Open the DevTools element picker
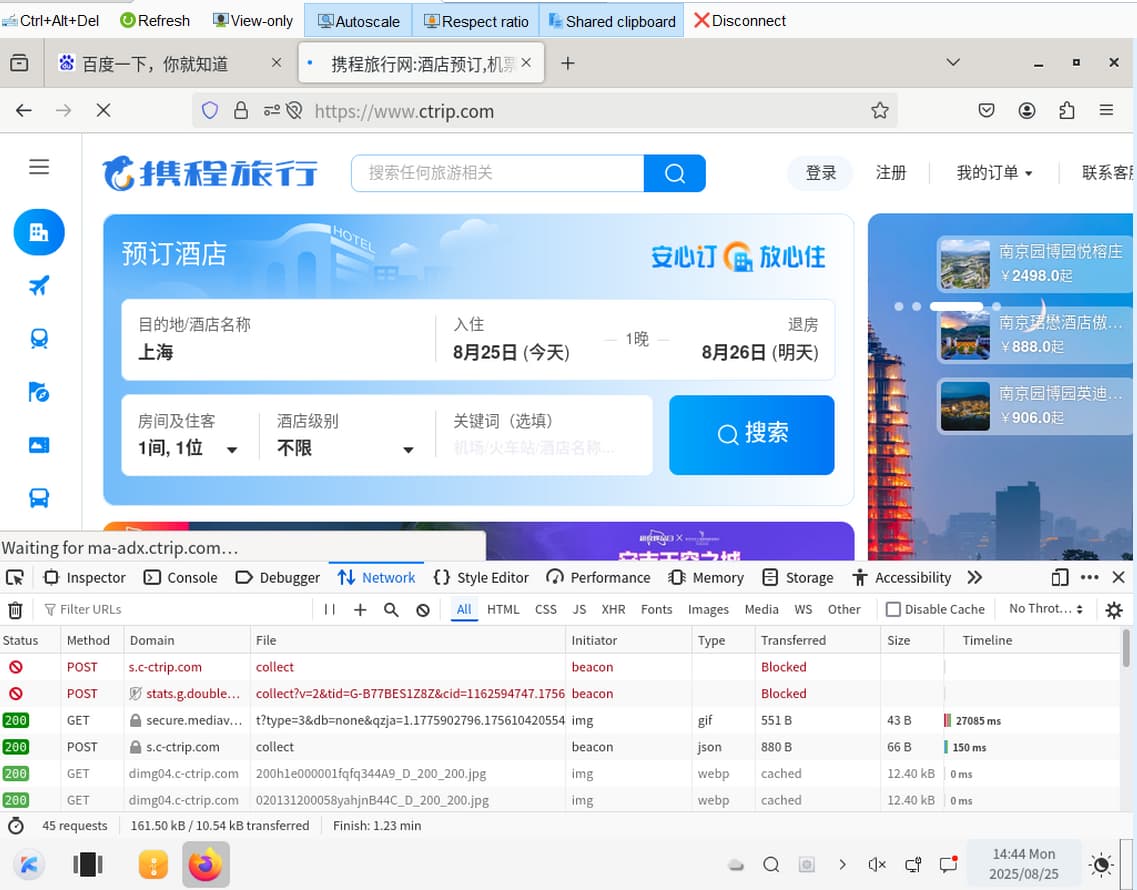The height and width of the screenshot is (890, 1137). [x=15, y=578]
